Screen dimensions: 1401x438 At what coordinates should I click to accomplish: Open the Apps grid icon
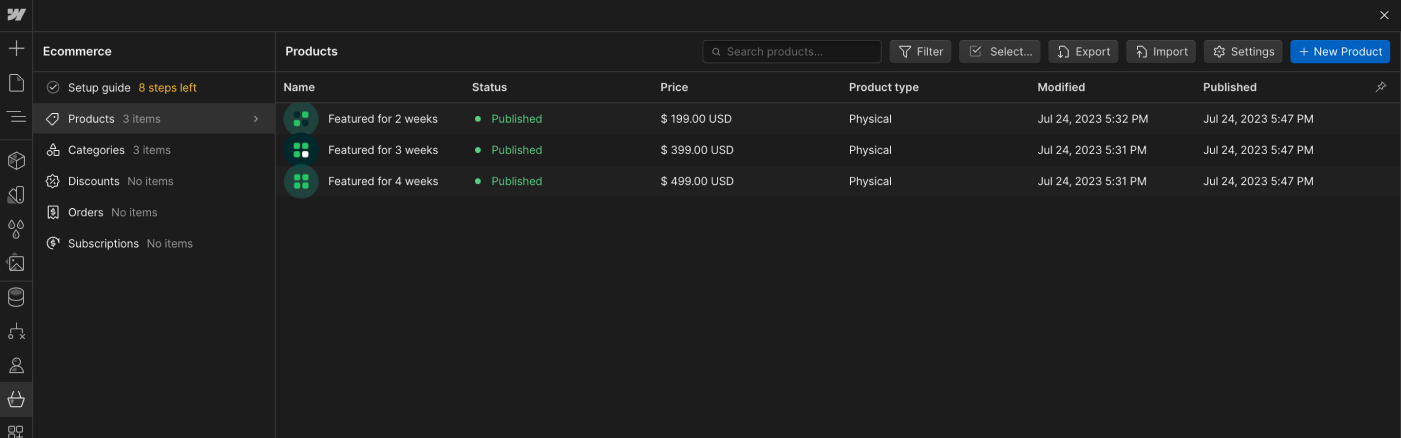coord(16,431)
